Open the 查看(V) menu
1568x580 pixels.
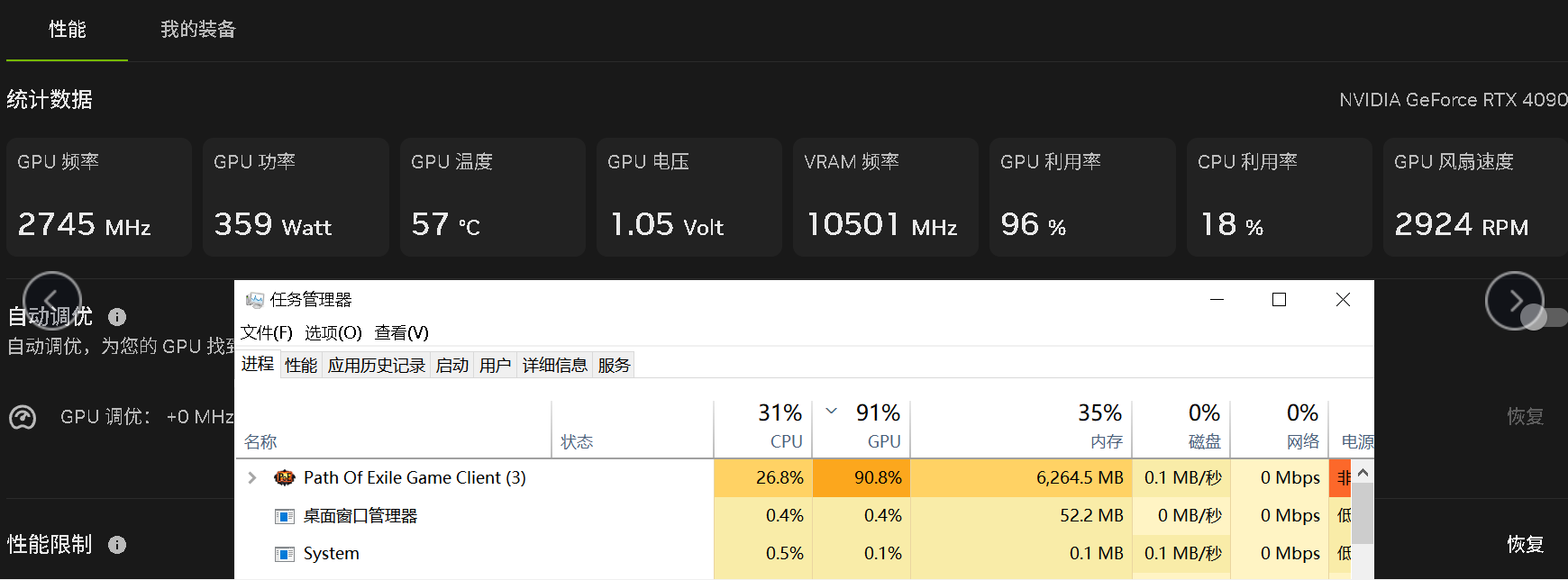point(402,333)
